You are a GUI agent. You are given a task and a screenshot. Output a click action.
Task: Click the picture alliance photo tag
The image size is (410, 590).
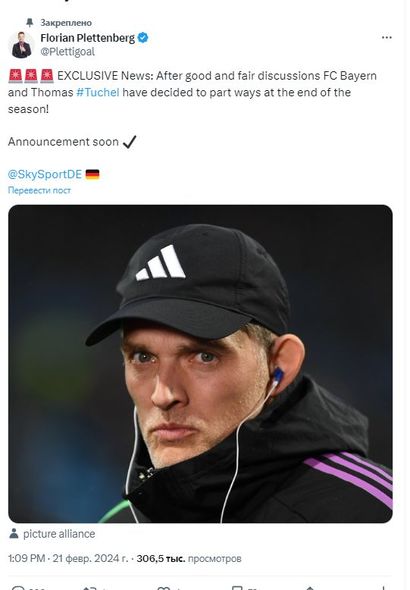click(59, 534)
